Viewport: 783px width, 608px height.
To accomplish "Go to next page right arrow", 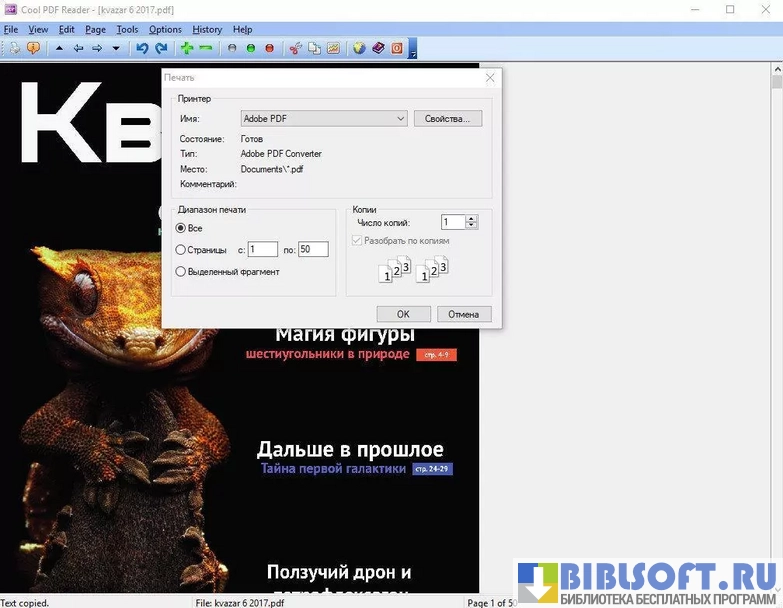I will coord(97,48).
